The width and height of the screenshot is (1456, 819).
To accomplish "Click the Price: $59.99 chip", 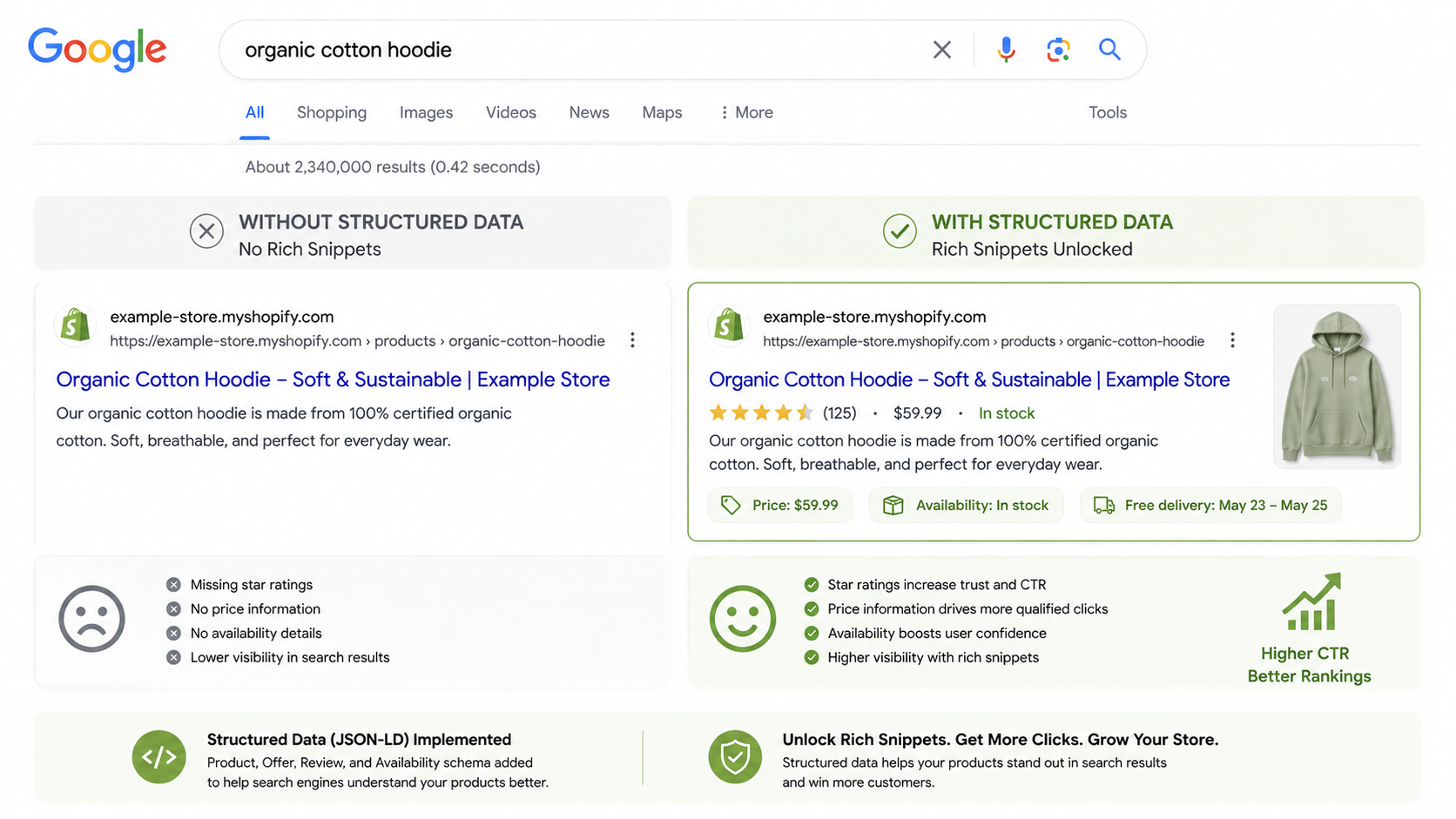I will [780, 506].
